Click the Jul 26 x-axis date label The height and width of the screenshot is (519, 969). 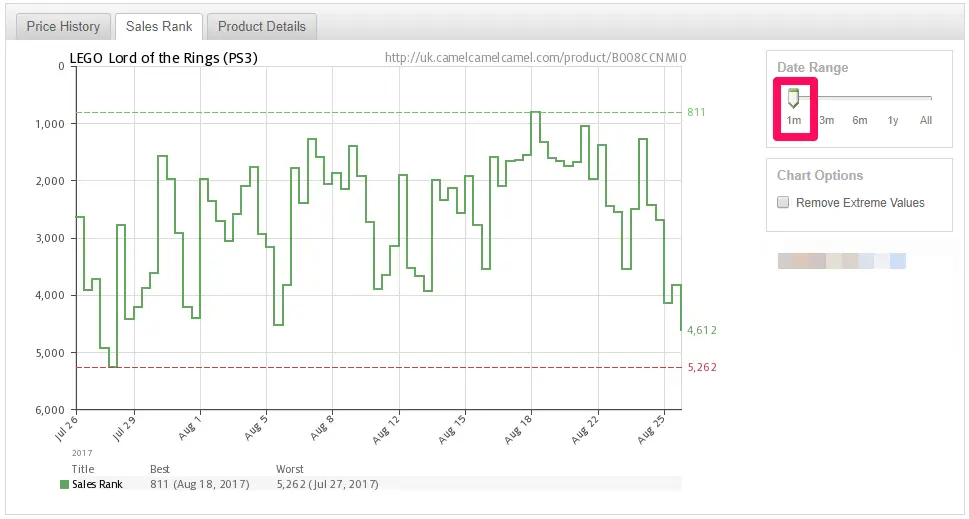68,428
